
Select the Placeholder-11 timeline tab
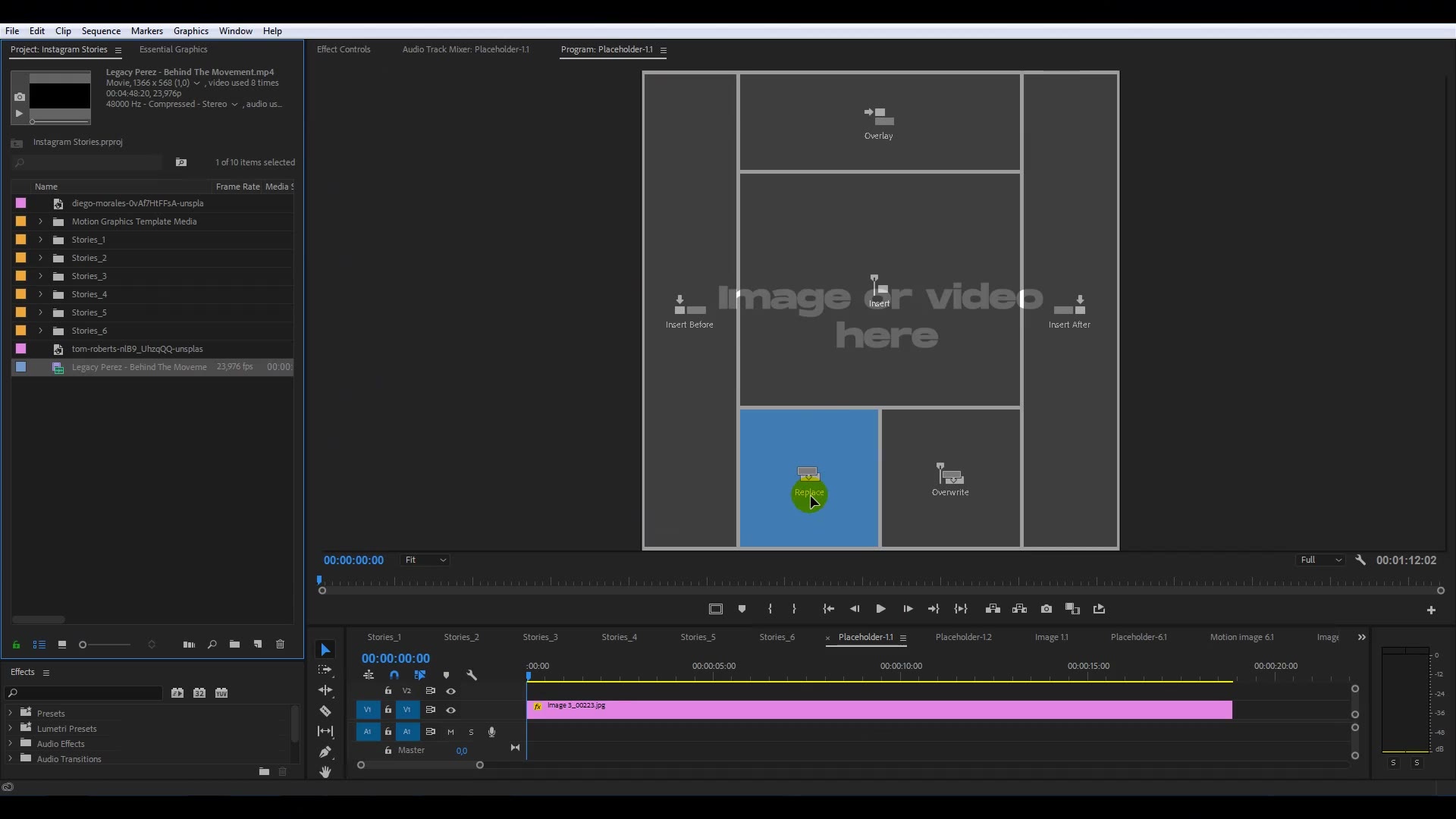(864, 637)
